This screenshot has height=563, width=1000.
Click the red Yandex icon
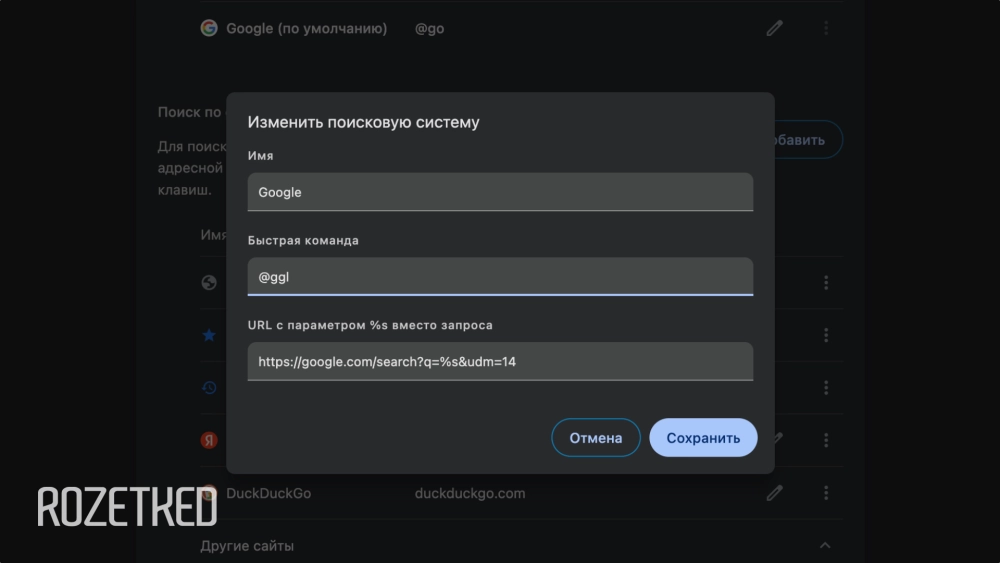click(209, 440)
